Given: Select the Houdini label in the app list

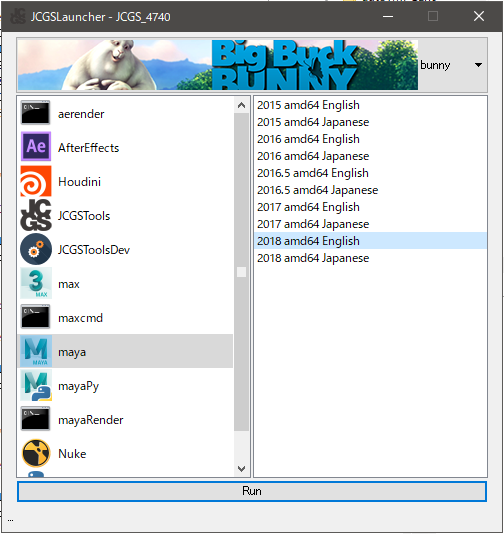Looking at the screenshot, I should tap(79, 182).
